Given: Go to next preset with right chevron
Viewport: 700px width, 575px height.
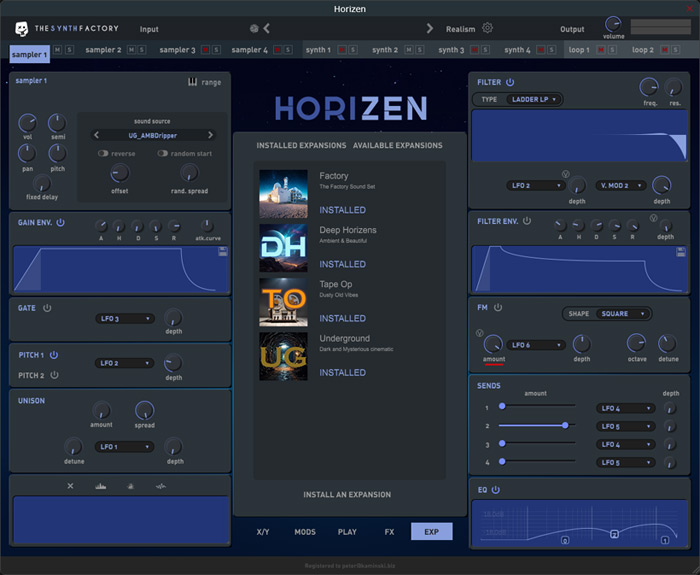Looking at the screenshot, I should tap(429, 29).
